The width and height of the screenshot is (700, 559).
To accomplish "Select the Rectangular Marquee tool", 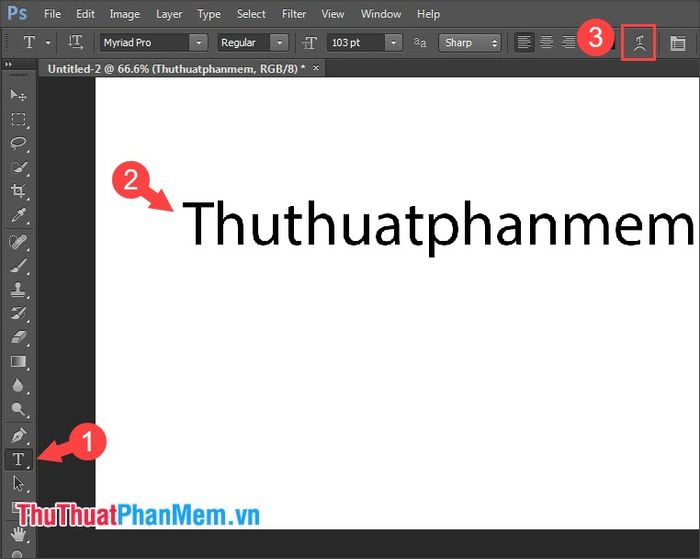I will pos(18,120).
